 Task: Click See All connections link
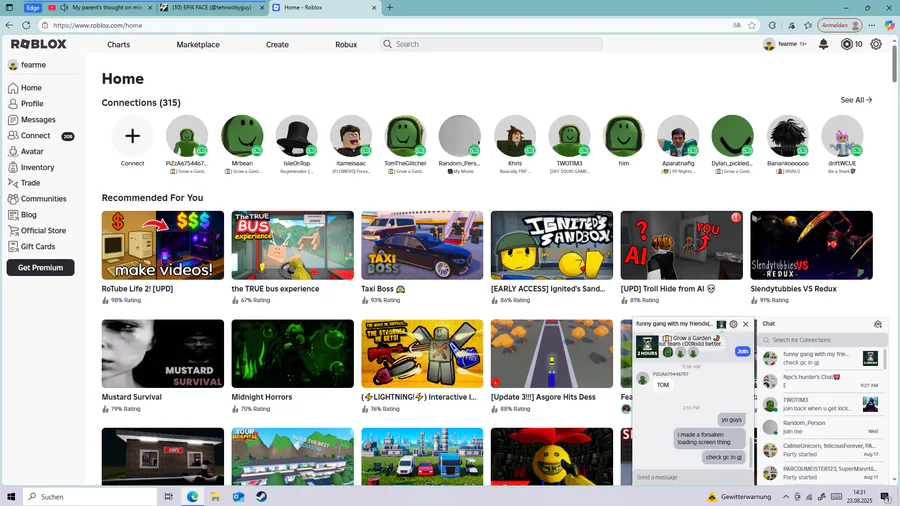pyautogui.click(x=856, y=100)
